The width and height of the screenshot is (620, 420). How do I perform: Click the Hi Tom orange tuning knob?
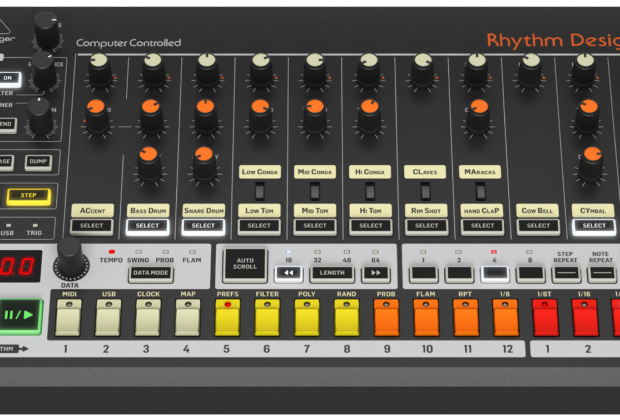click(369, 116)
